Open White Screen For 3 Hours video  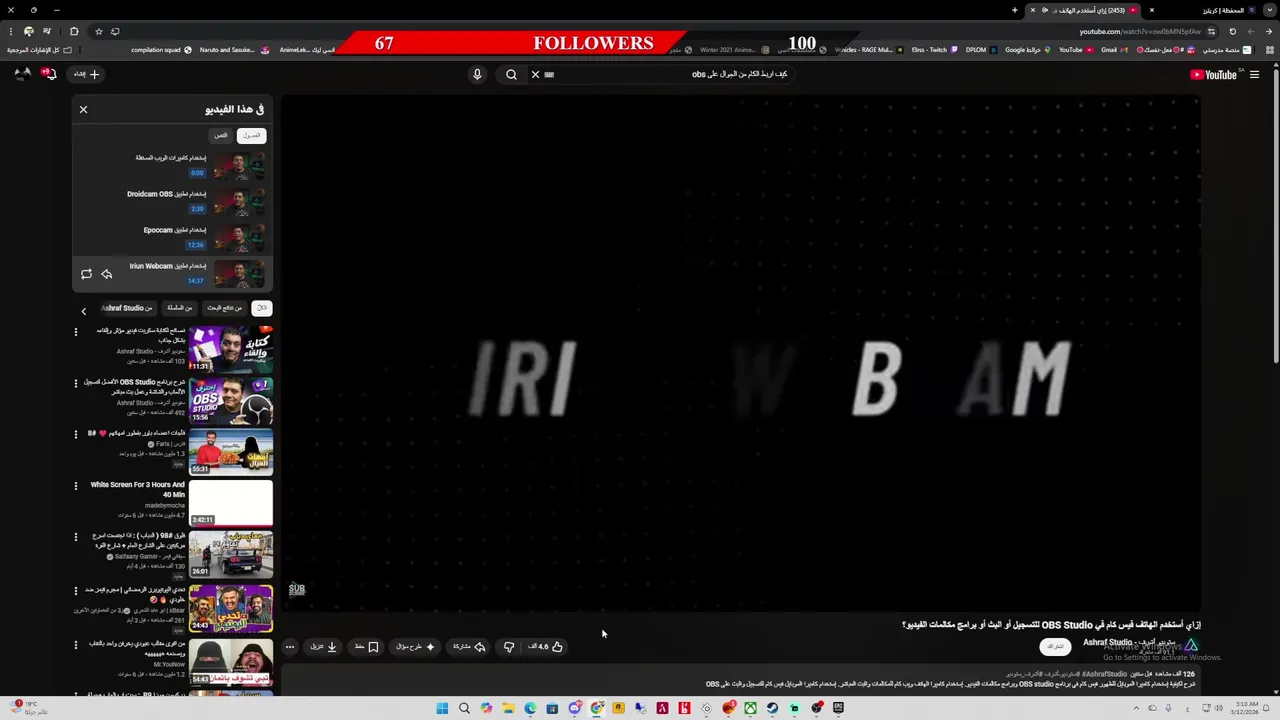pyautogui.click(x=231, y=503)
